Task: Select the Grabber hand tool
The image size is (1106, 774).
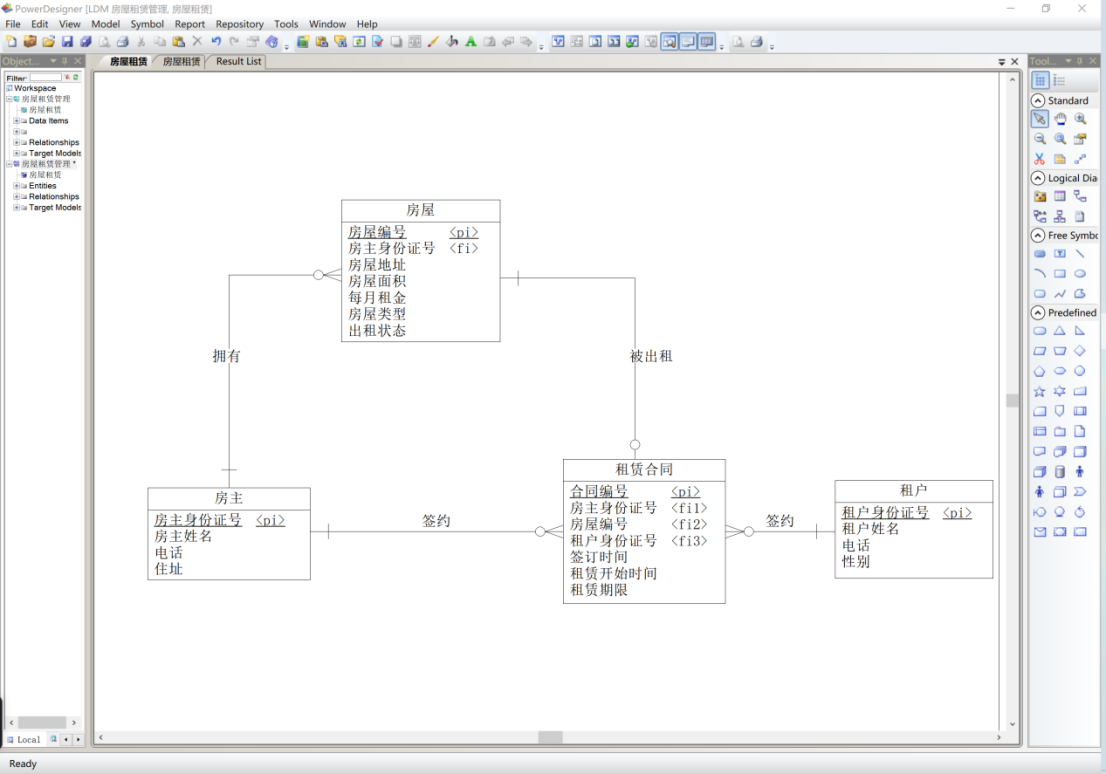Action: click(1060, 119)
